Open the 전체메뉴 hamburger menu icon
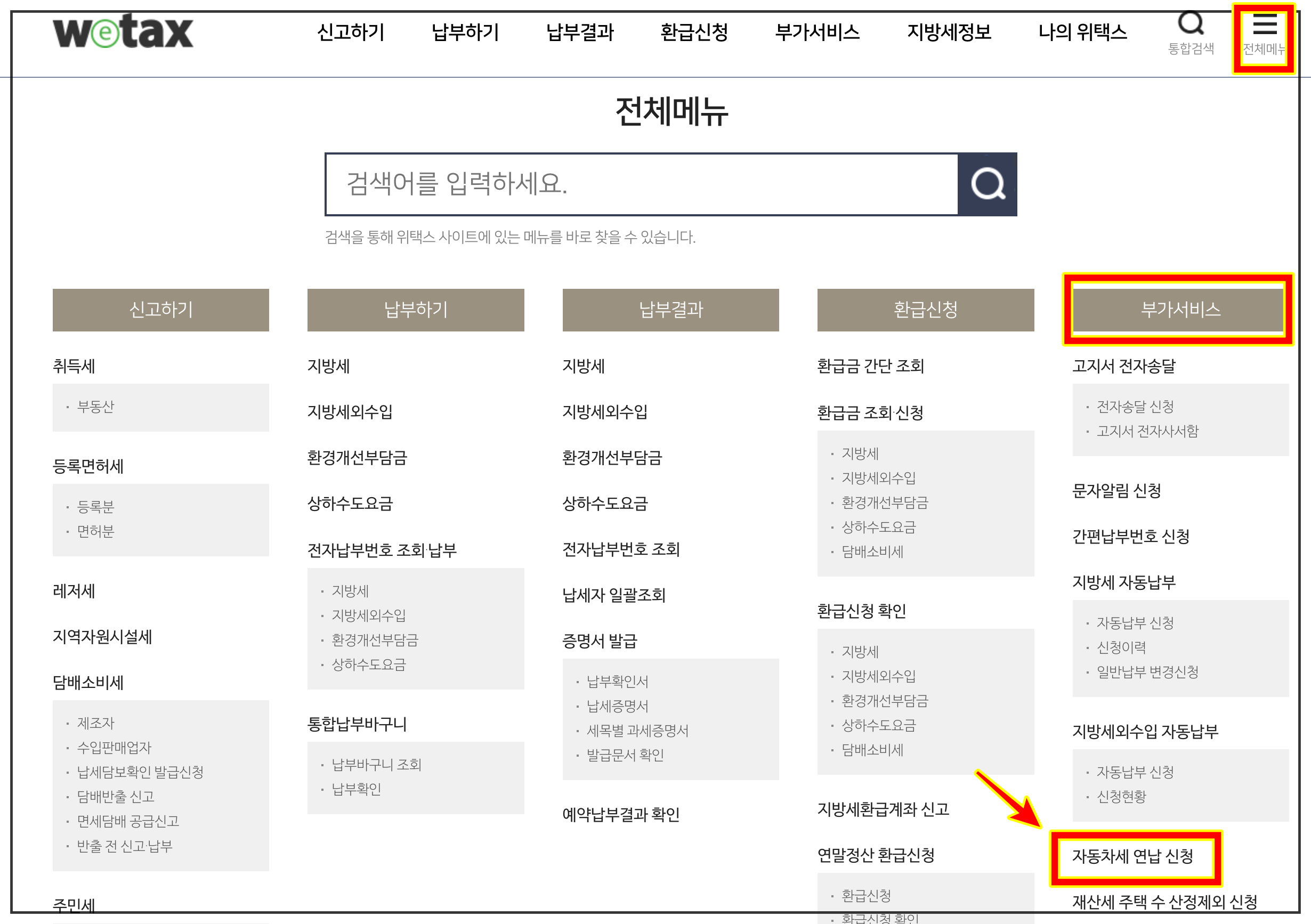The height and width of the screenshot is (924, 1311). (1264, 34)
